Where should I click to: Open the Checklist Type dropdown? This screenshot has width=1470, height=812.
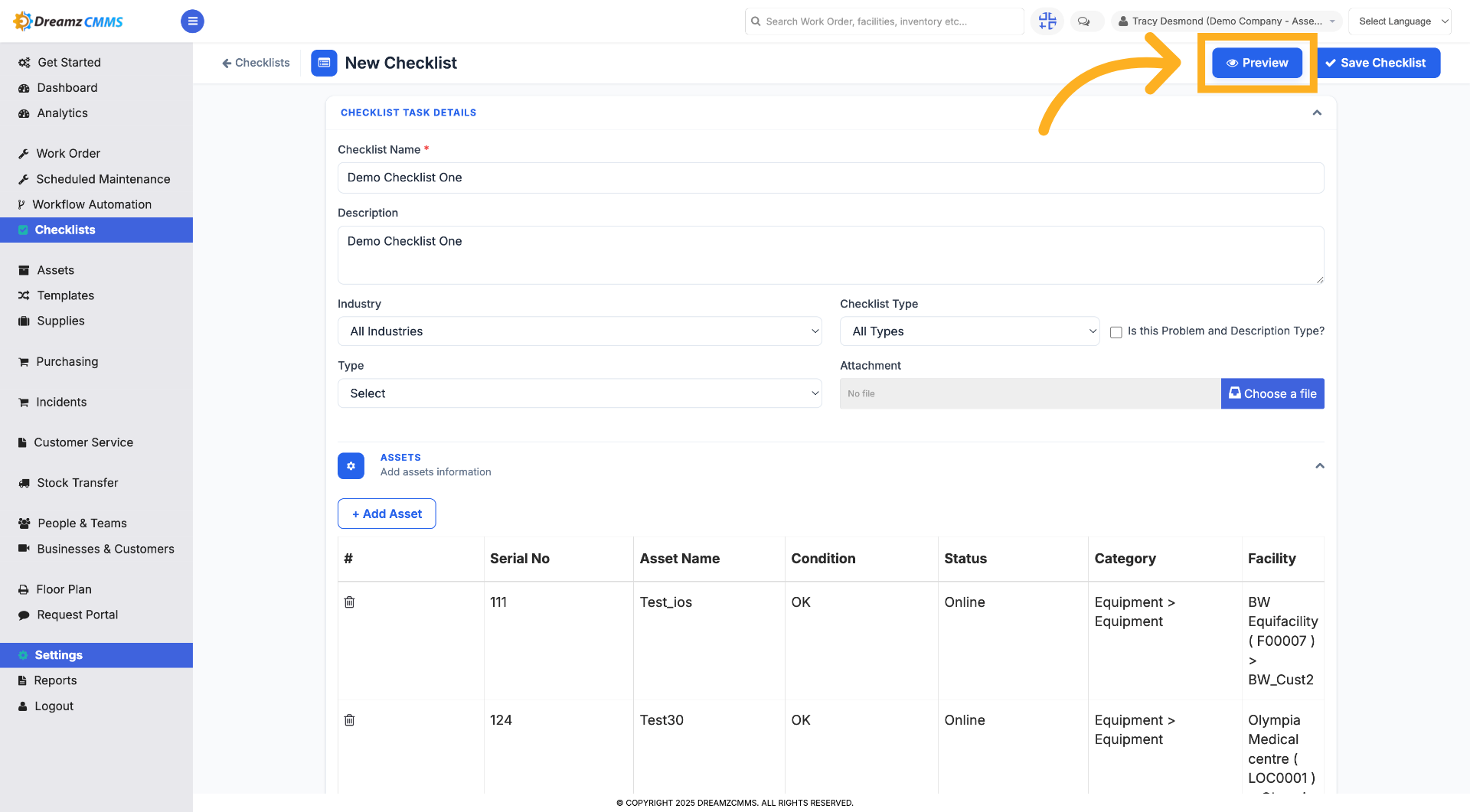pos(970,331)
